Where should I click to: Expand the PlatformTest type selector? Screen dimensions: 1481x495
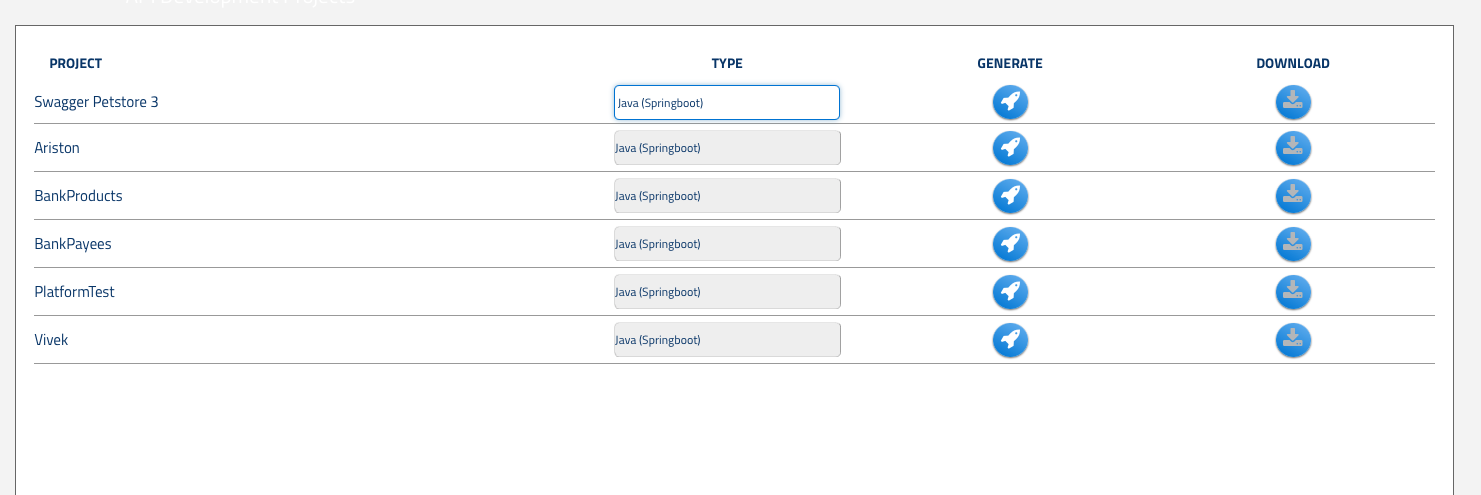click(727, 292)
